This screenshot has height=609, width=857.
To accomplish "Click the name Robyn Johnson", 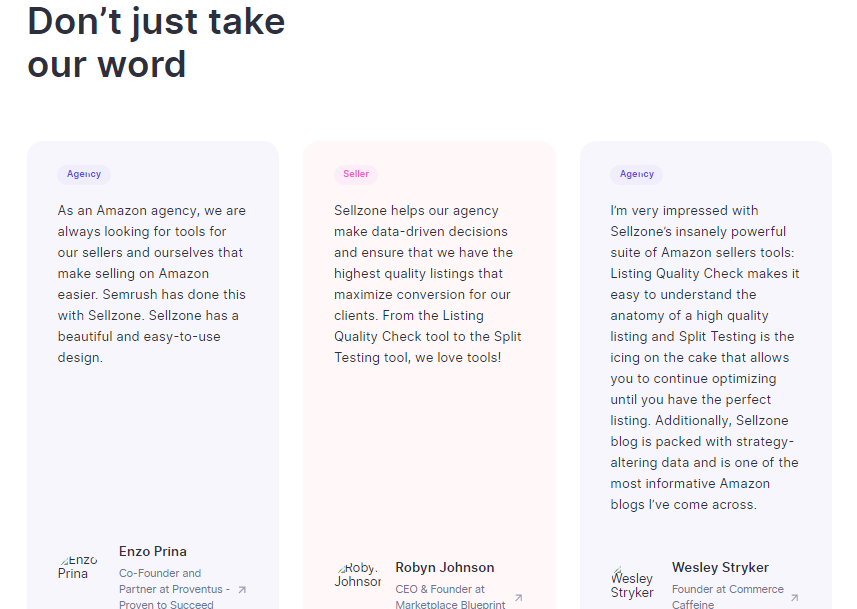I will point(444,567).
